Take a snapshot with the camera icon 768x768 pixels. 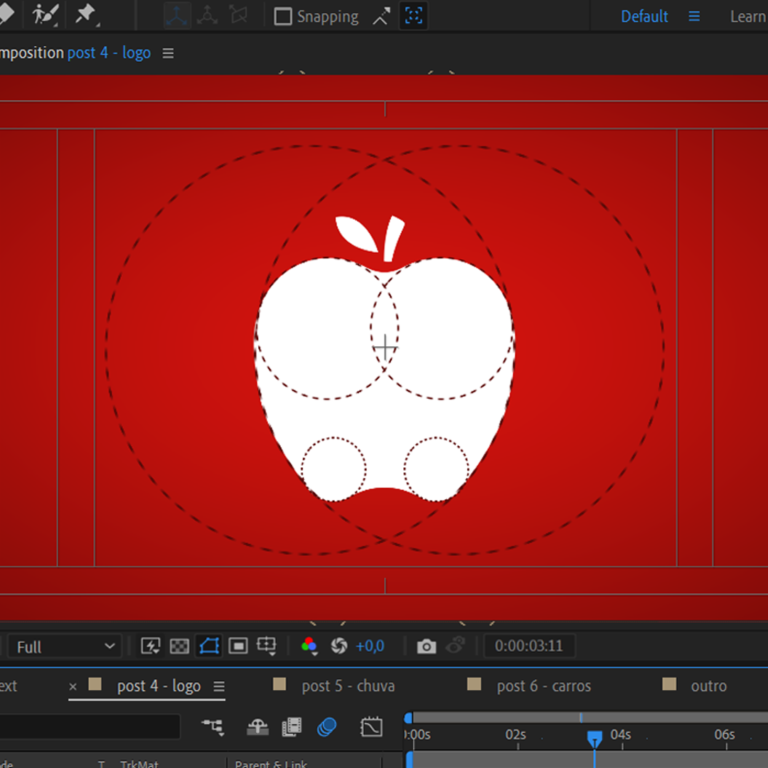[x=426, y=647]
